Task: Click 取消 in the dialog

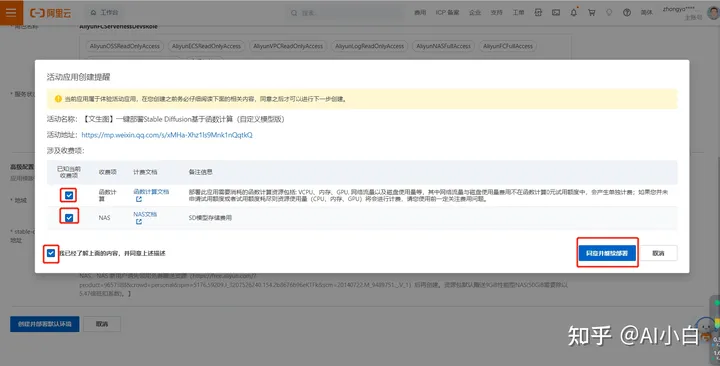Action: (x=658, y=253)
